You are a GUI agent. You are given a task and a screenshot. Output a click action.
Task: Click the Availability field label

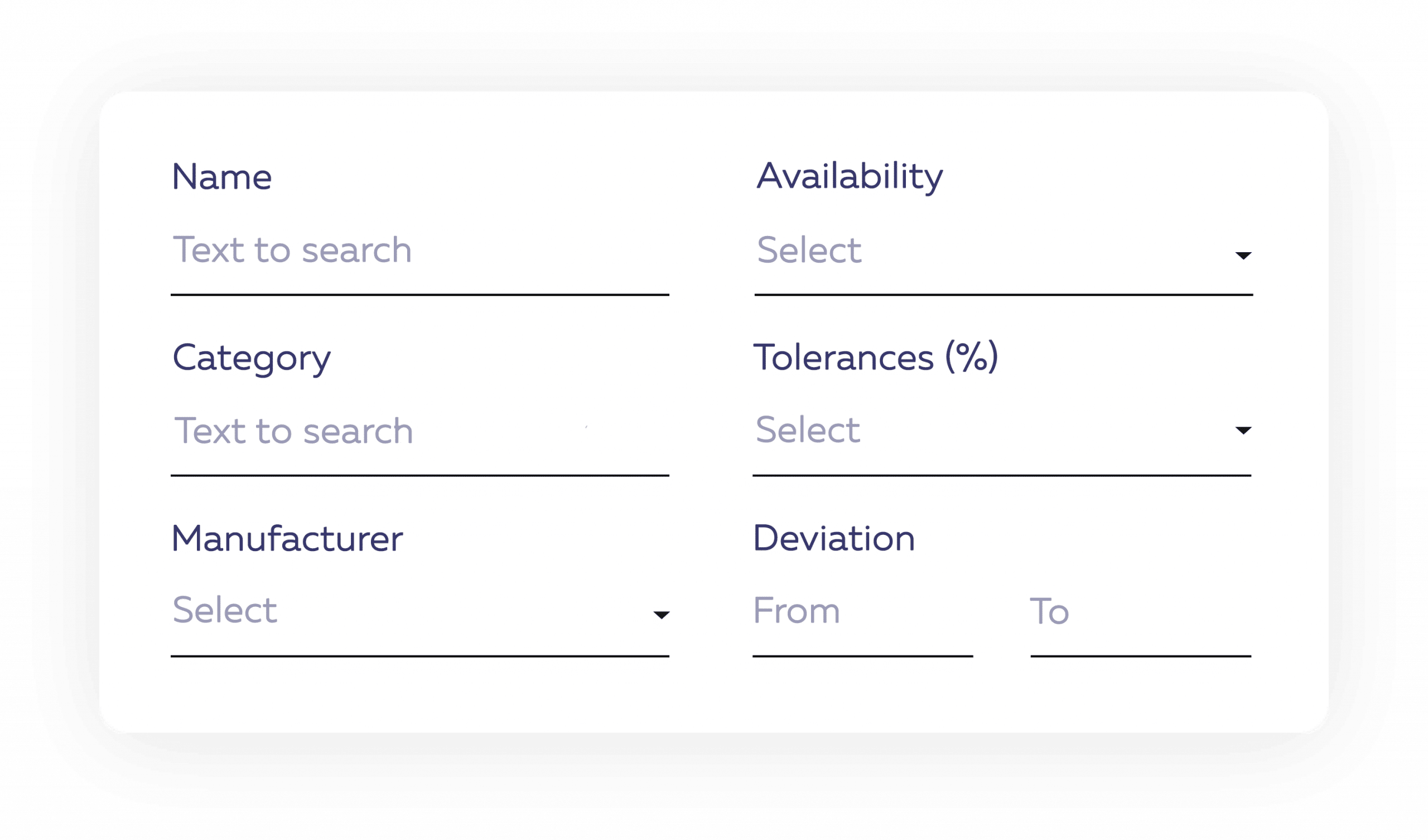(x=850, y=177)
